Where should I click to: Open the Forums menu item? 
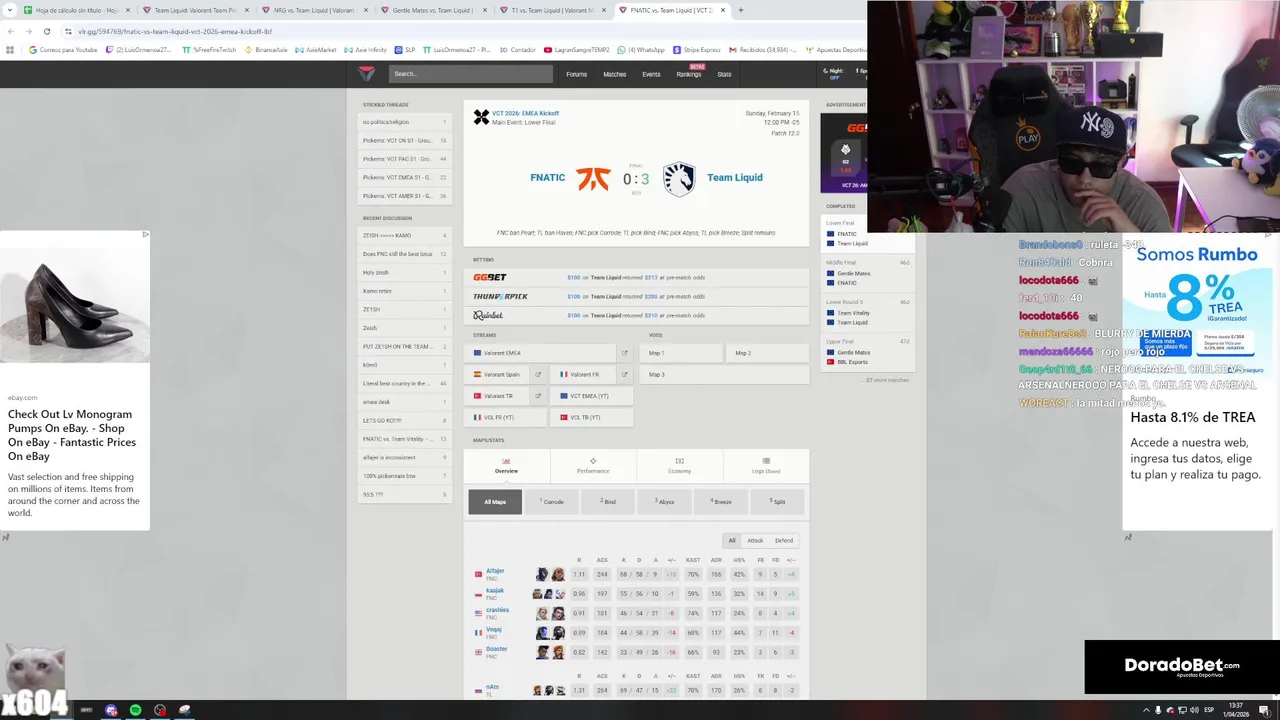click(577, 74)
